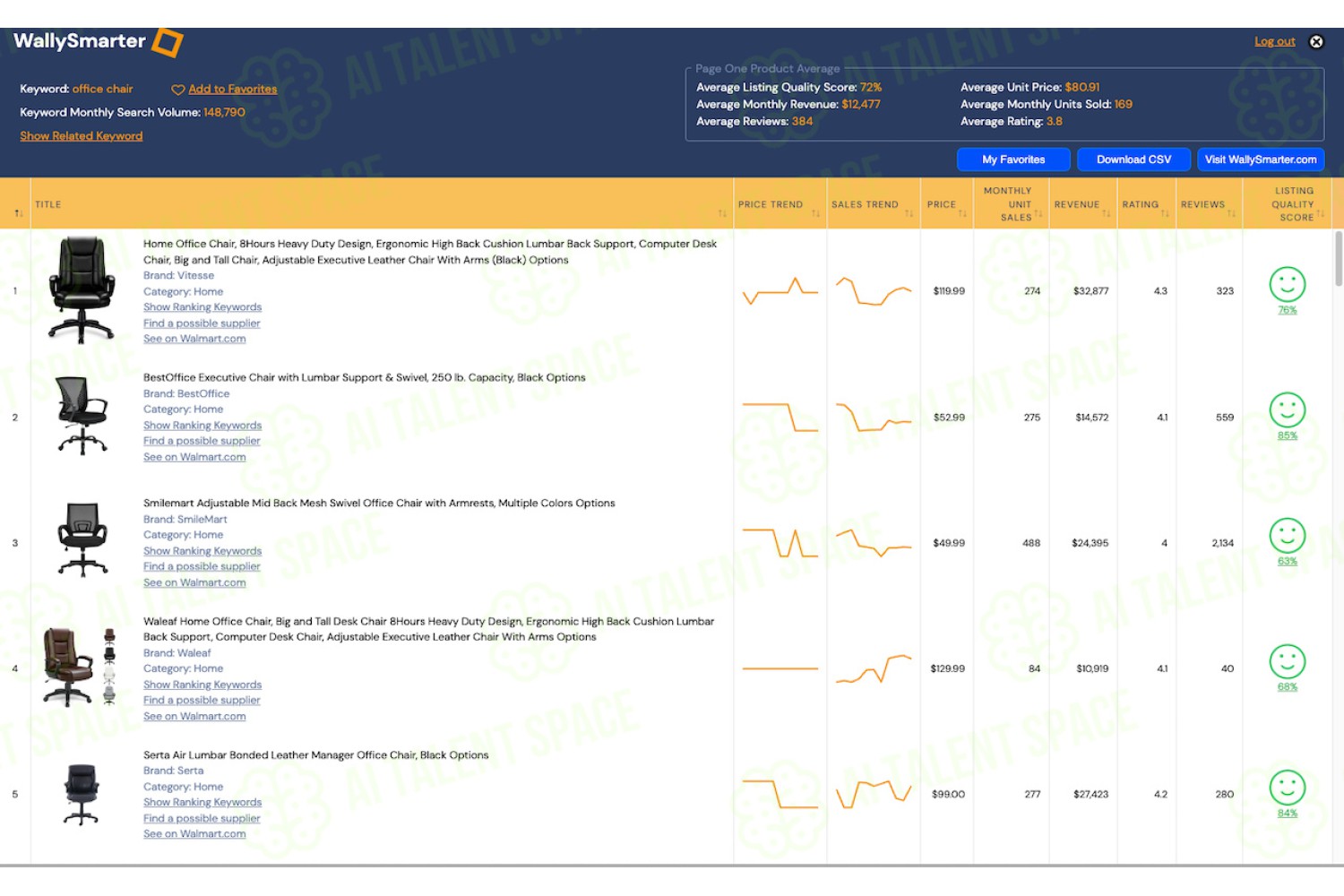Sort table by Revenue column
This screenshot has height=896, width=1344.
1106,213
